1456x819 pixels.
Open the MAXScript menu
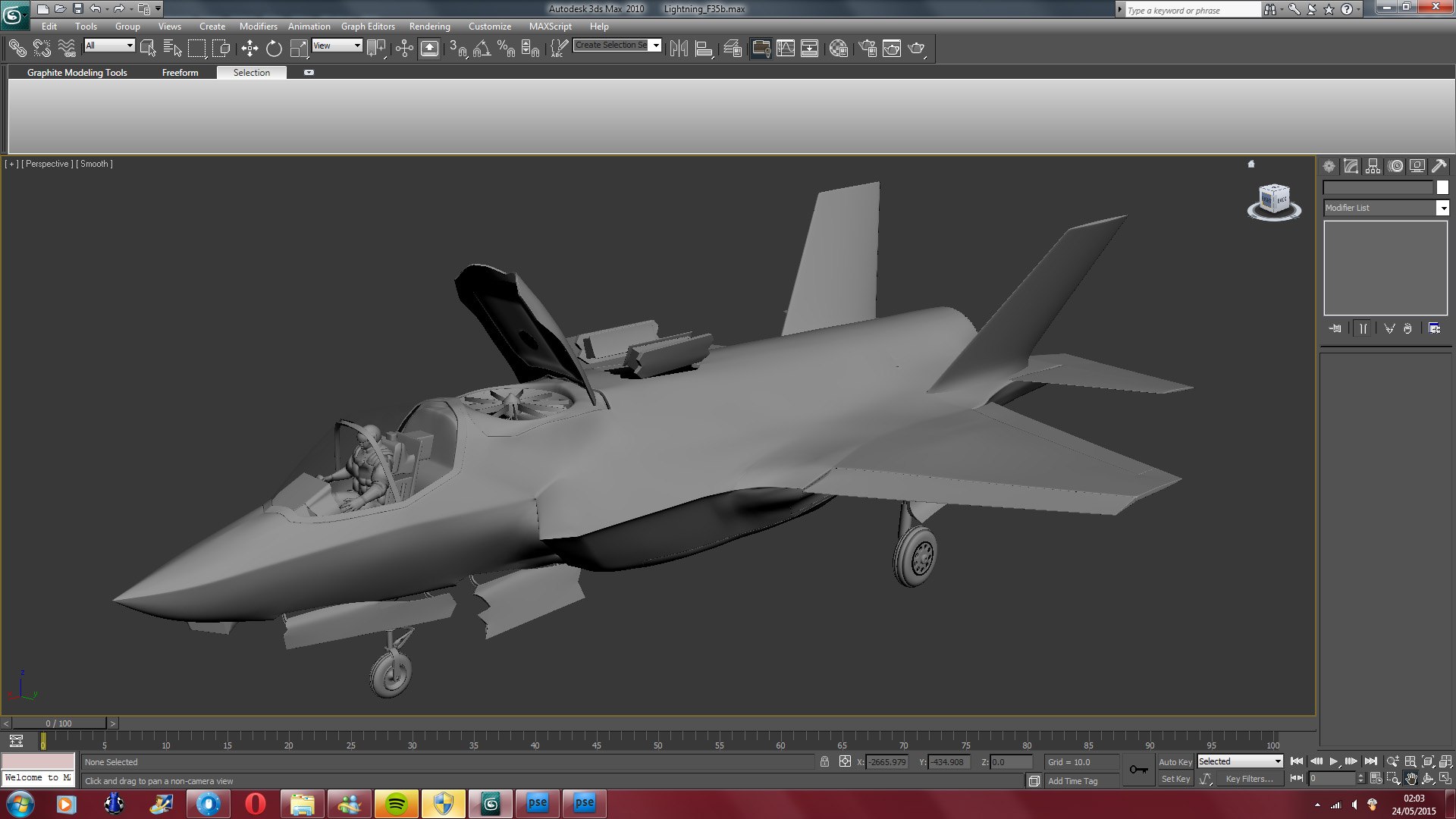(550, 27)
